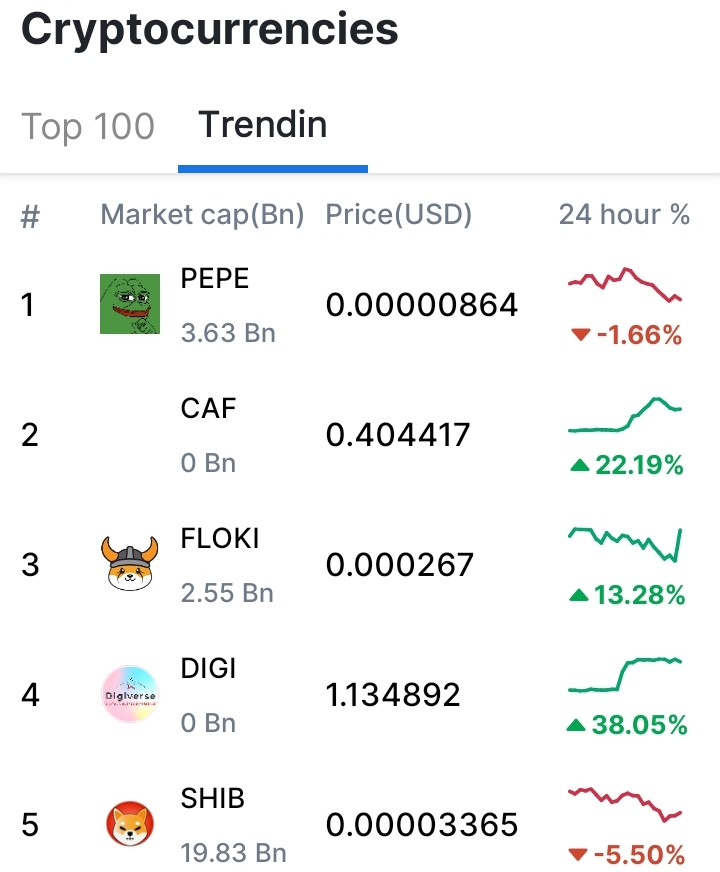Image resolution: width=720 pixels, height=872 pixels.
Task: Click the PEPE price 0.00000864
Action: [422, 305]
